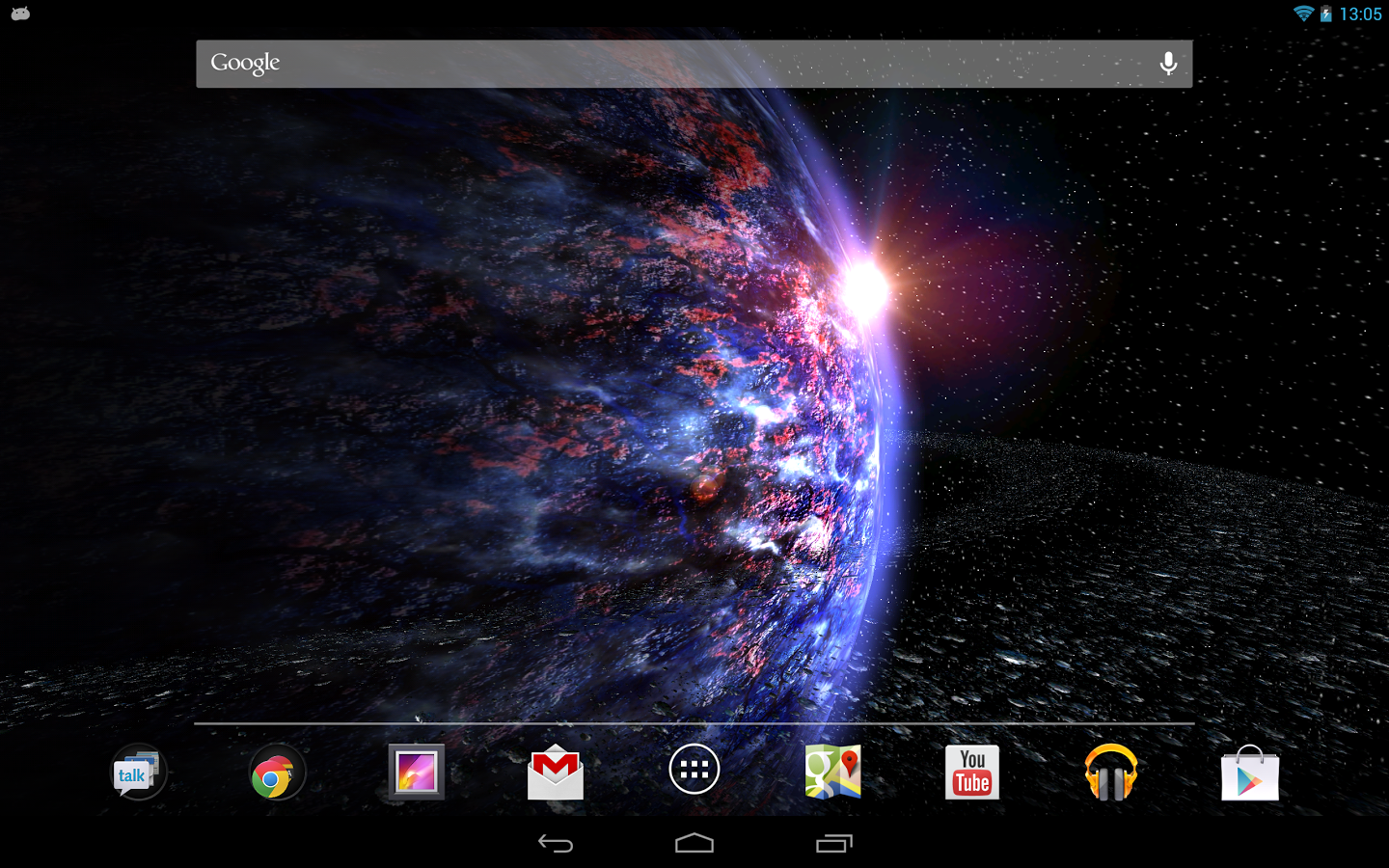Open Play Music headphones icon

tap(1111, 772)
